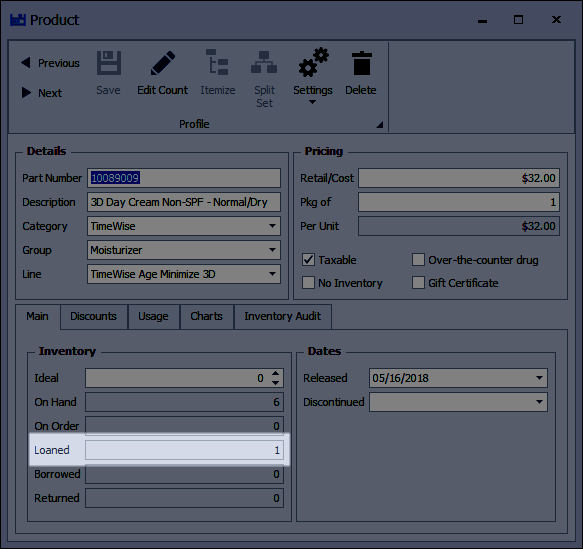
Task: Uncheck the Taxable checkbox
Action: pos(308,260)
